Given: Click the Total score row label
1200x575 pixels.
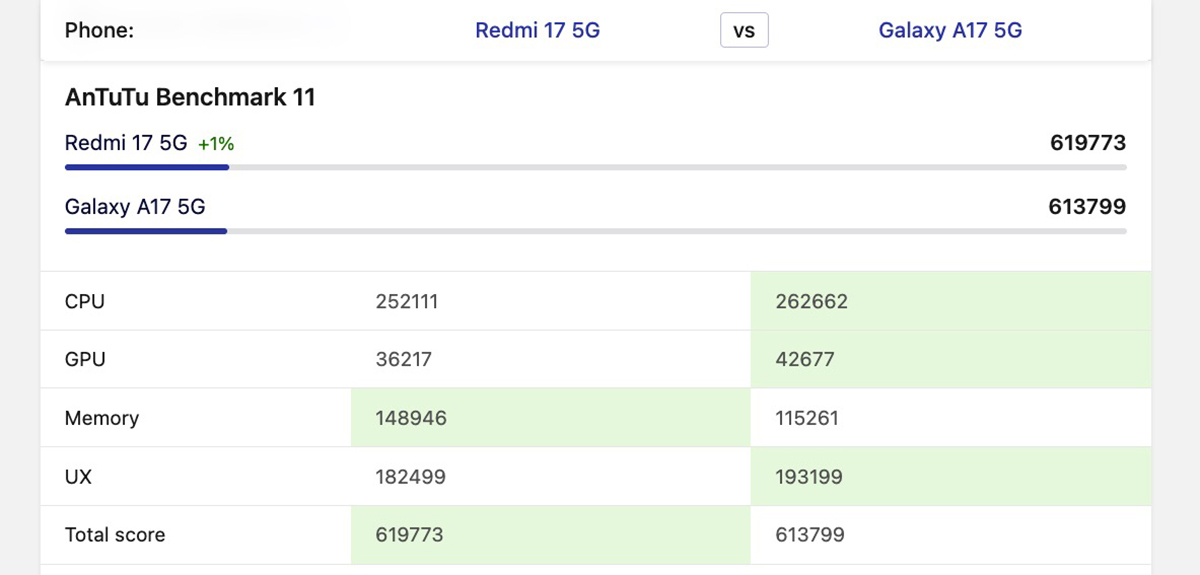Looking at the screenshot, I should (x=115, y=535).
